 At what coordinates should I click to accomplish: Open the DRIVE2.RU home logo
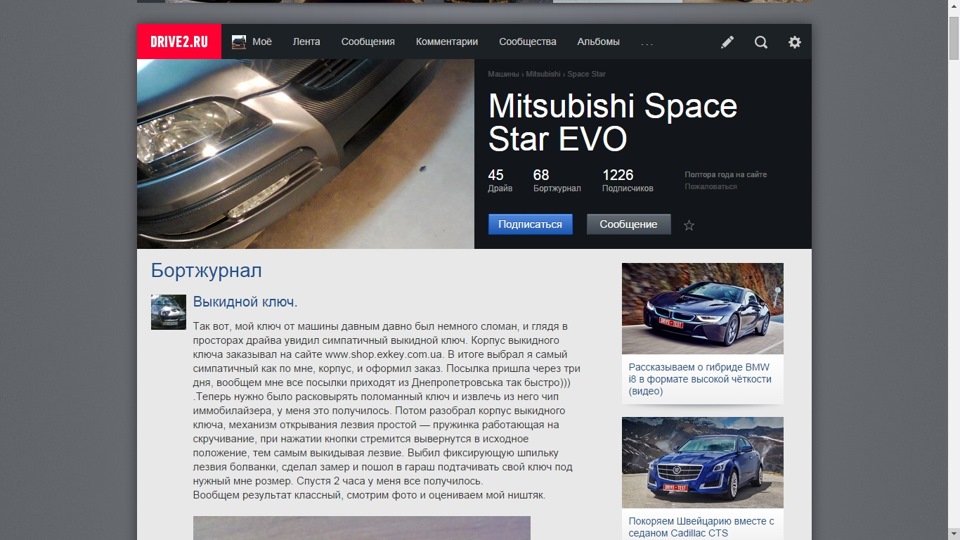(179, 42)
